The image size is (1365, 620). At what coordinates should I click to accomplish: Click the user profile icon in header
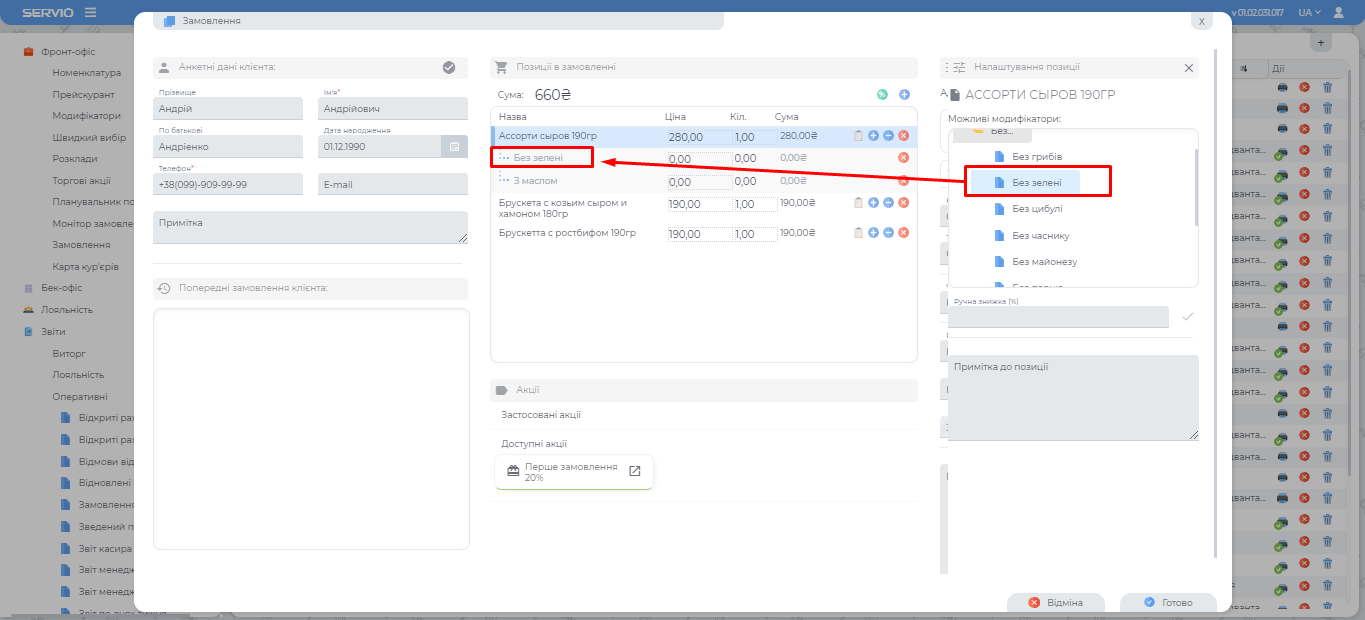(x=1338, y=12)
